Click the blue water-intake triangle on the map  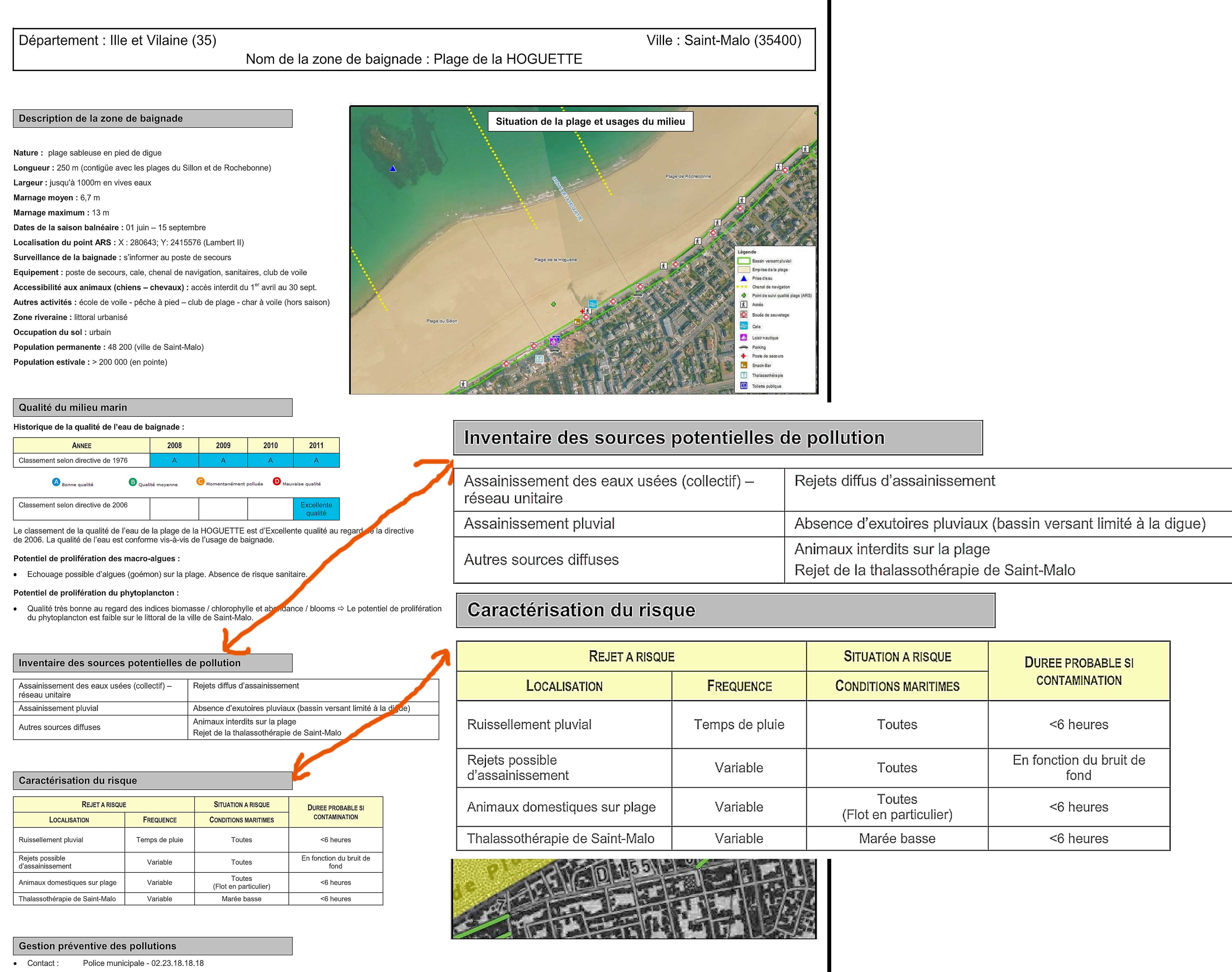tap(393, 169)
